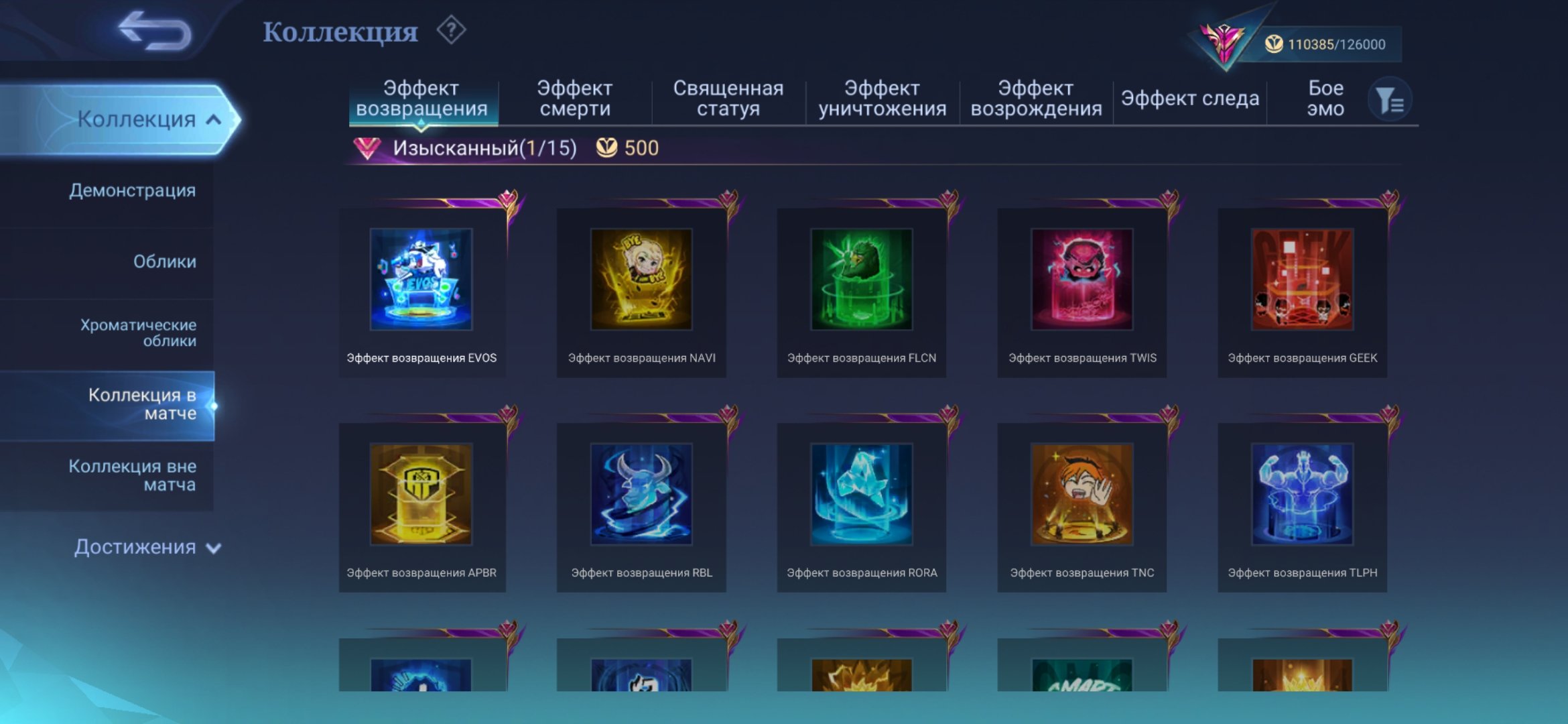The width and height of the screenshot is (1568, 724).
Task: Open the filter list icon
Action: tap(1390, 101)
